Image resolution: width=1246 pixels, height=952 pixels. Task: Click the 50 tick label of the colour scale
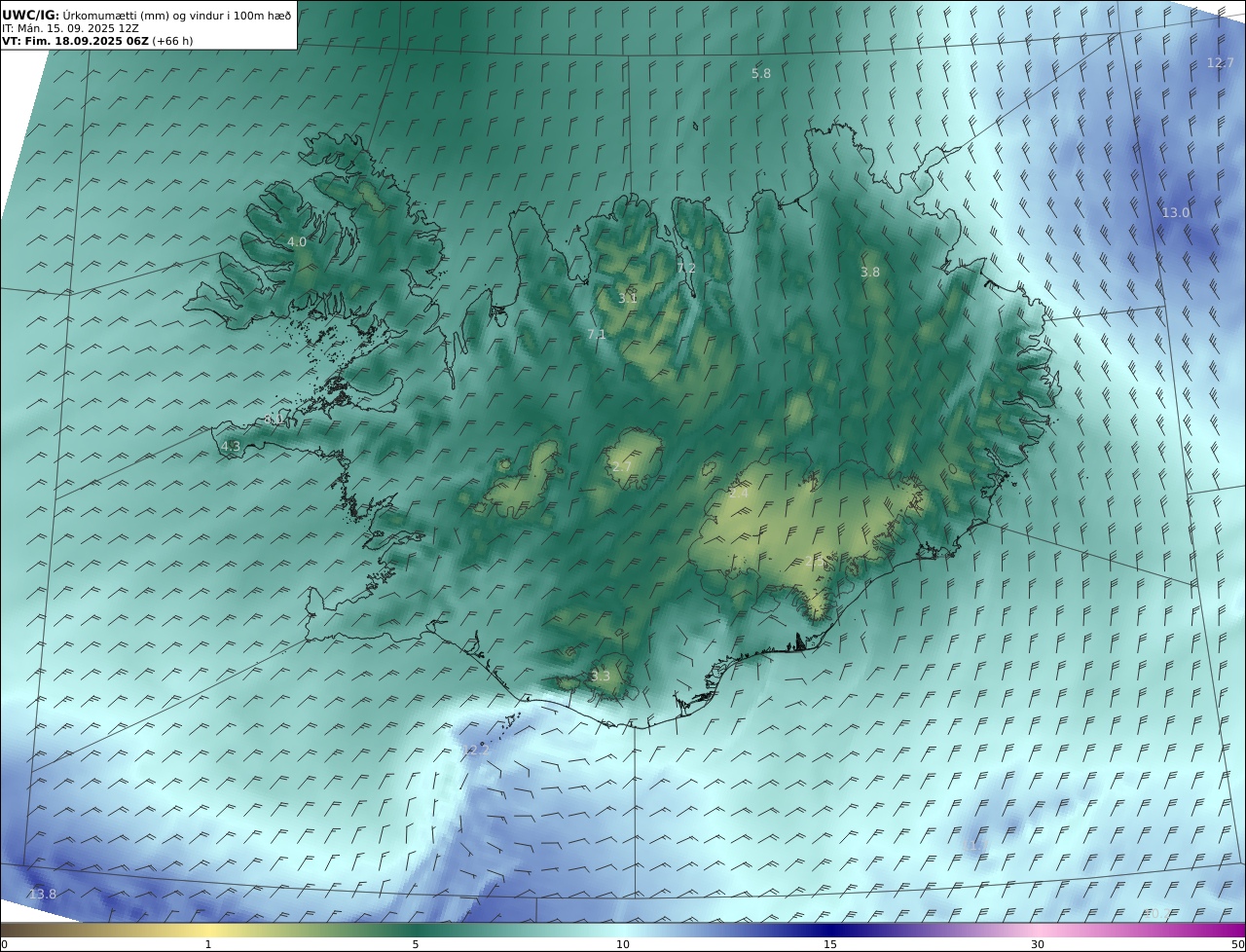click(x=1238, y=944)
